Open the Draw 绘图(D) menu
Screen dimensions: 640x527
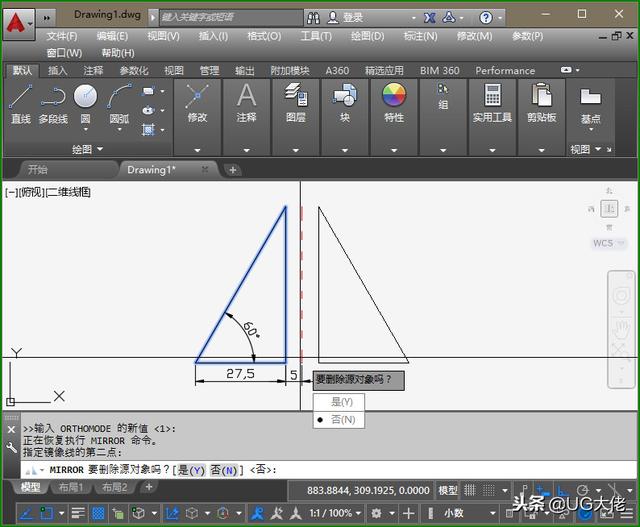(368, 36)
